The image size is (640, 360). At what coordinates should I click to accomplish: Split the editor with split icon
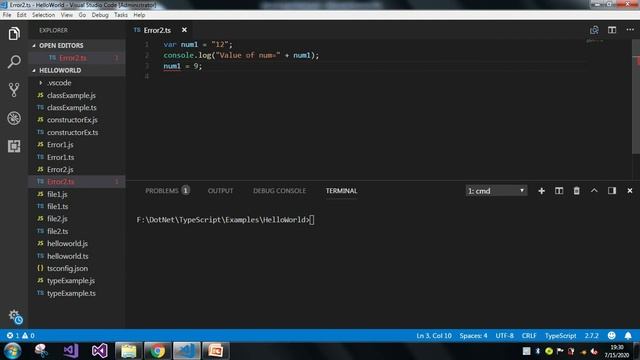(612, 30)
